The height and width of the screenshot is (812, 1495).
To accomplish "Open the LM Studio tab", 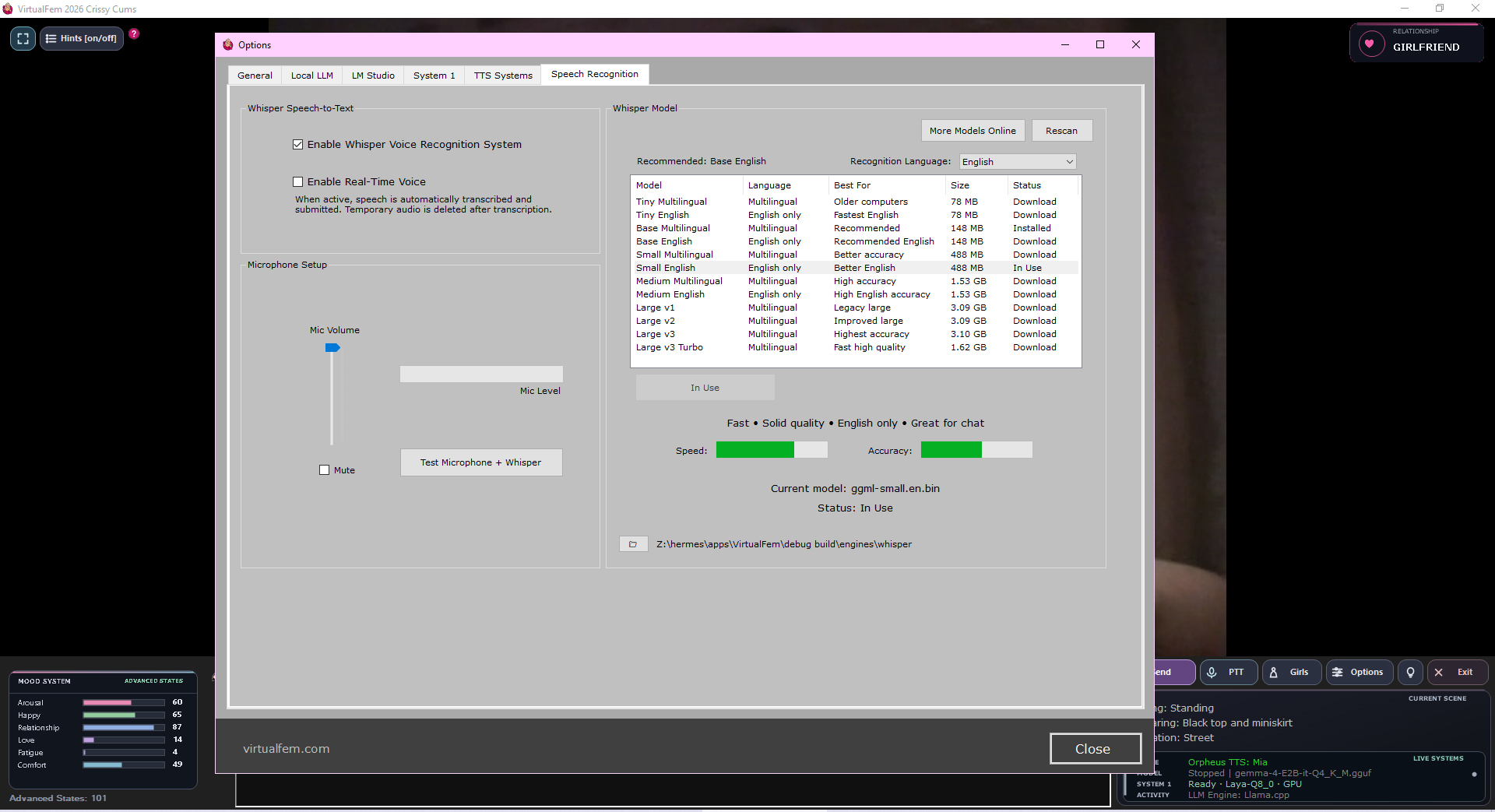I will click(373, 76).
